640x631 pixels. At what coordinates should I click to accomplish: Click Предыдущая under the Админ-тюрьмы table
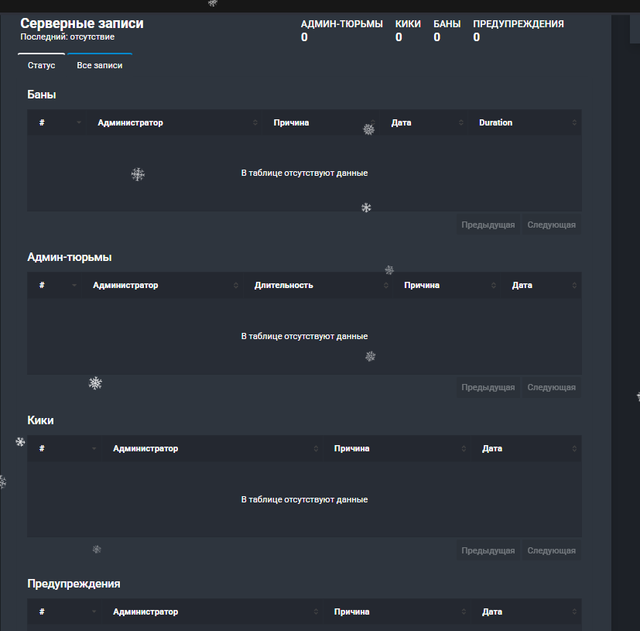pos(488,387)
